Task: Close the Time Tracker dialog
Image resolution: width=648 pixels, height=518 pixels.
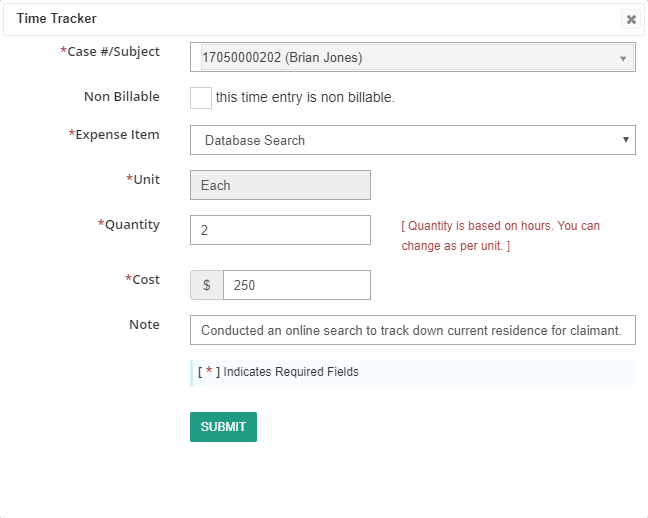Action: click(x=631, y=19)
